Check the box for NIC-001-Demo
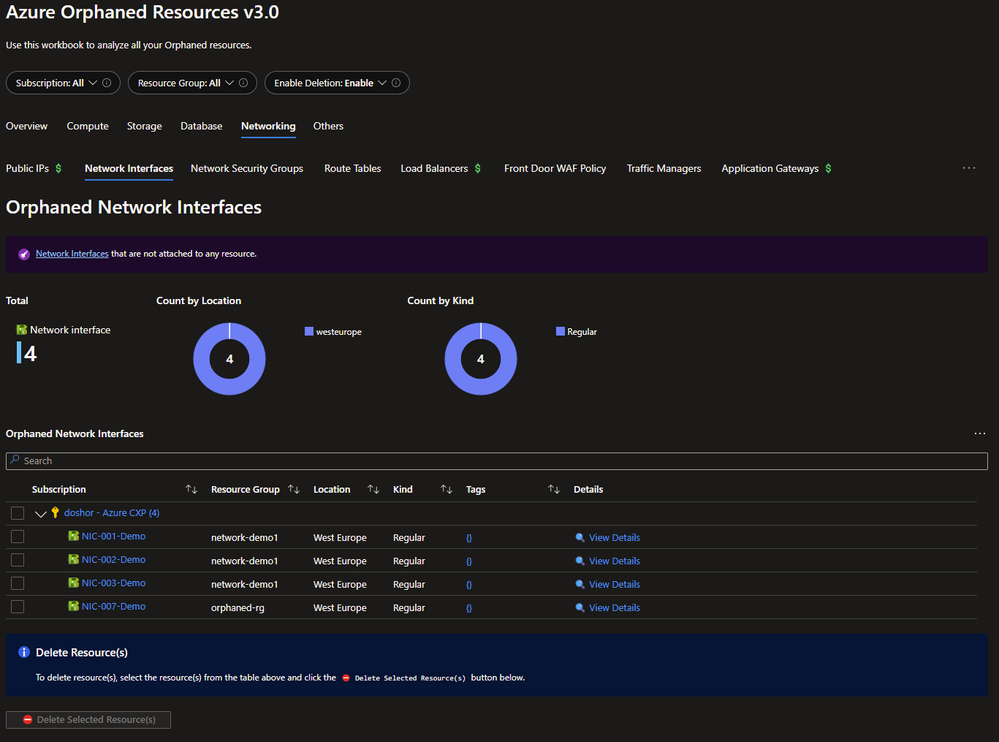The image size is (999, 742). [x=18, y=537]
